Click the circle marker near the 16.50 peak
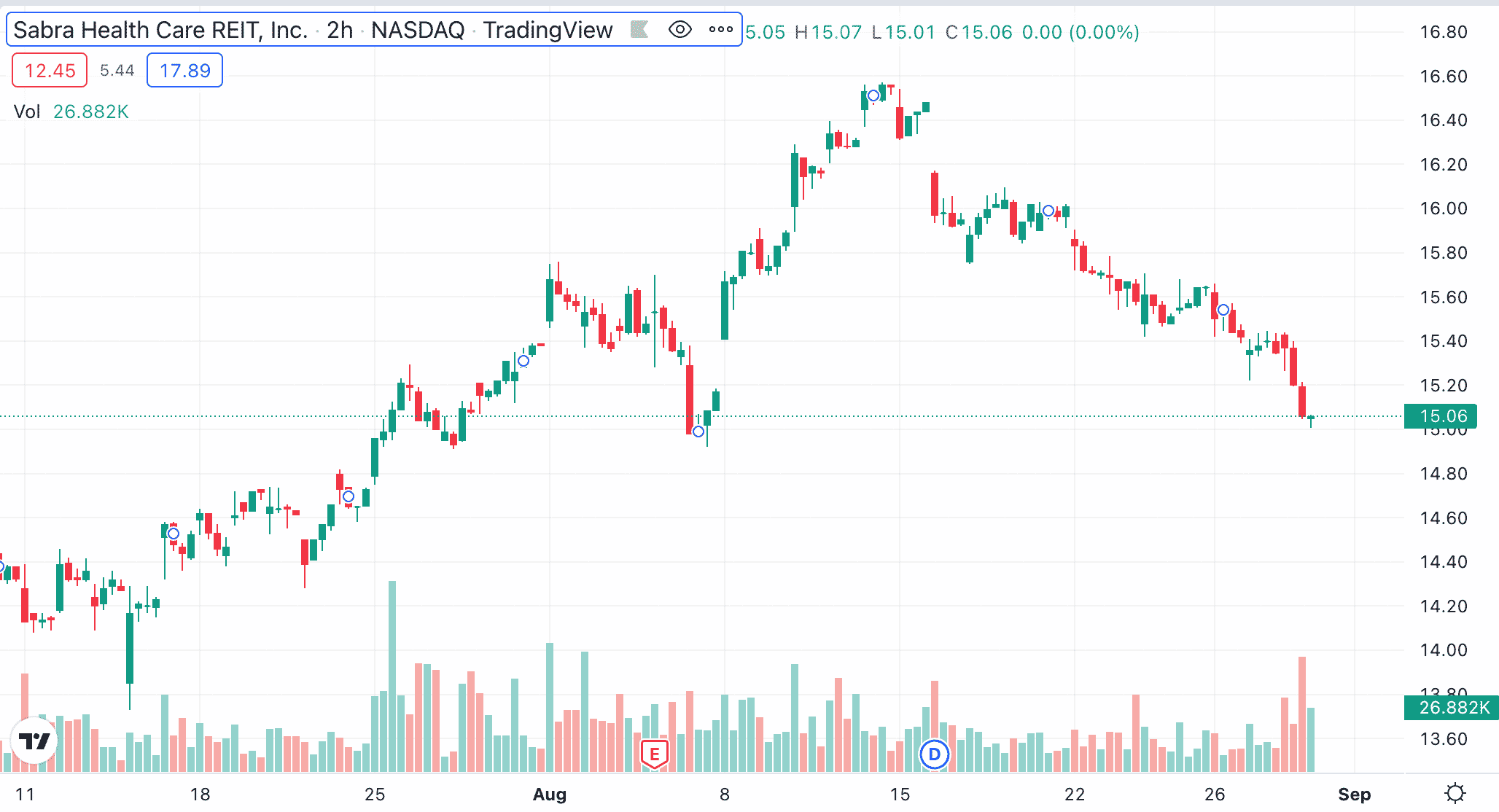Viewport: 1499px width, 812px height. click(x=873, y=95)
